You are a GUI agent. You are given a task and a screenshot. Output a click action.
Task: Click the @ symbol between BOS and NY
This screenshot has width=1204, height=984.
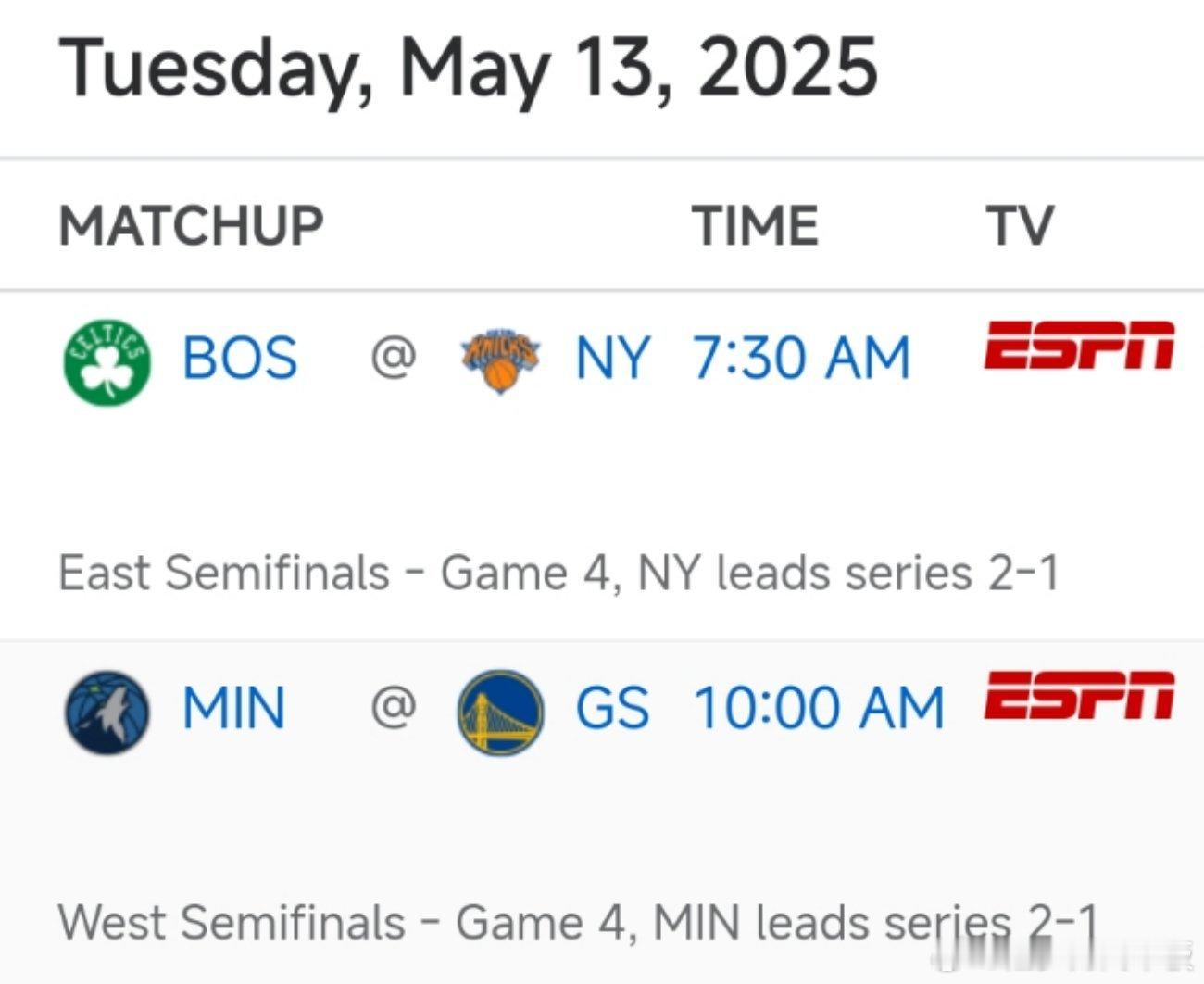393,358
